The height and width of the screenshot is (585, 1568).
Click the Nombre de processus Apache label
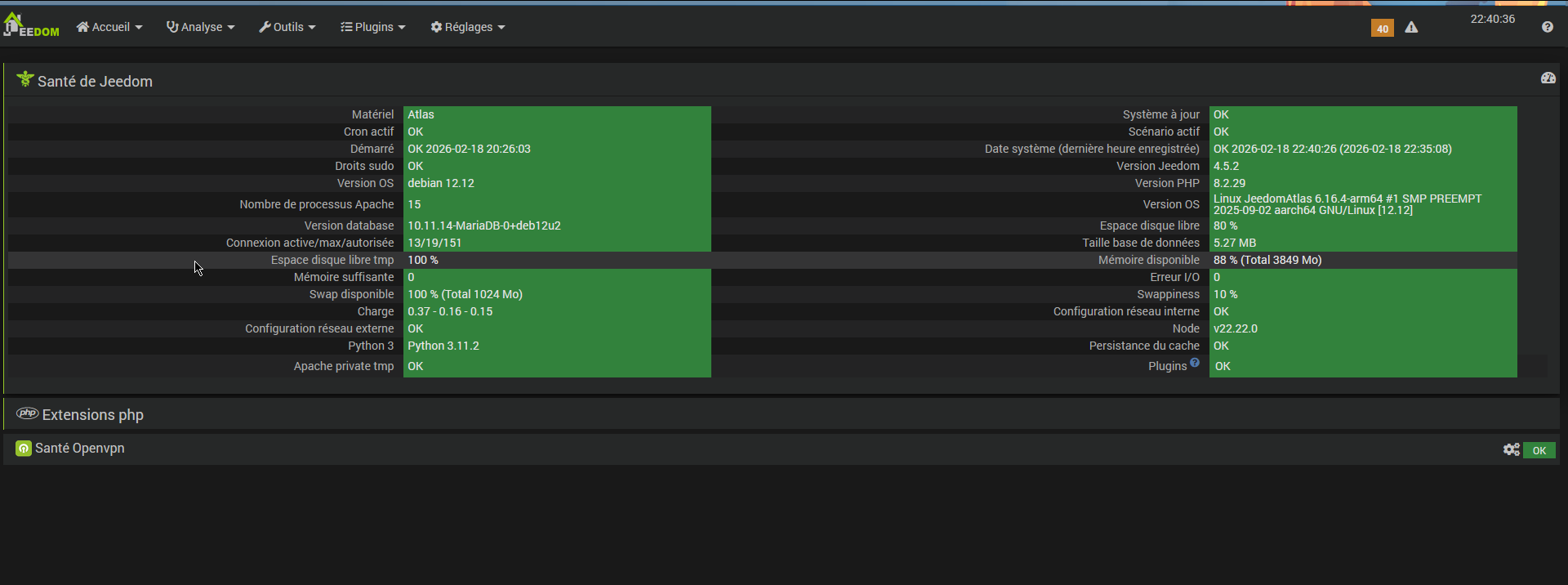(x=317, y=204)
